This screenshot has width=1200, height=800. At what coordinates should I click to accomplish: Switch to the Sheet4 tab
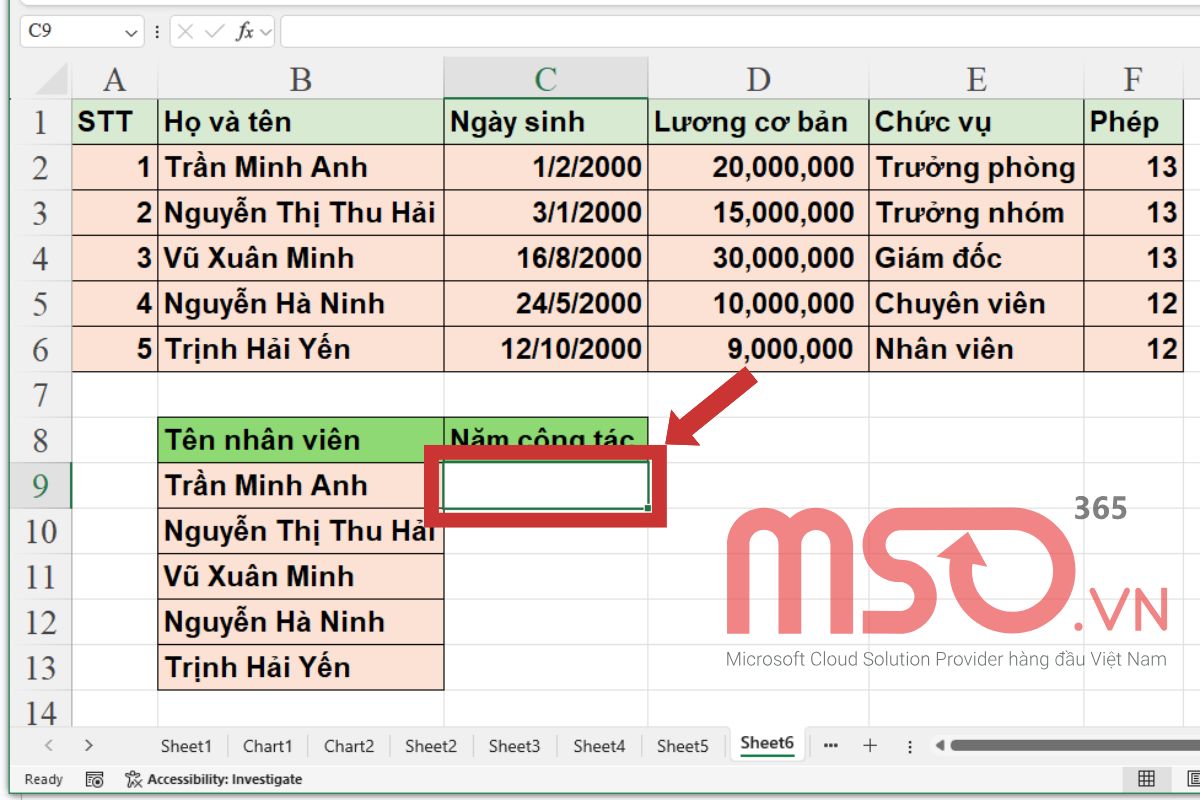599,745
